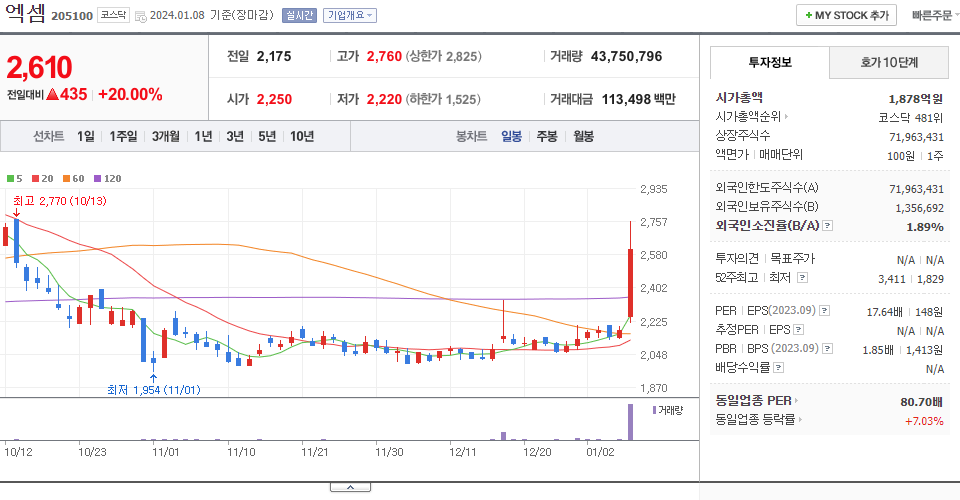Select 1일 line chart period

click(86, 136)
